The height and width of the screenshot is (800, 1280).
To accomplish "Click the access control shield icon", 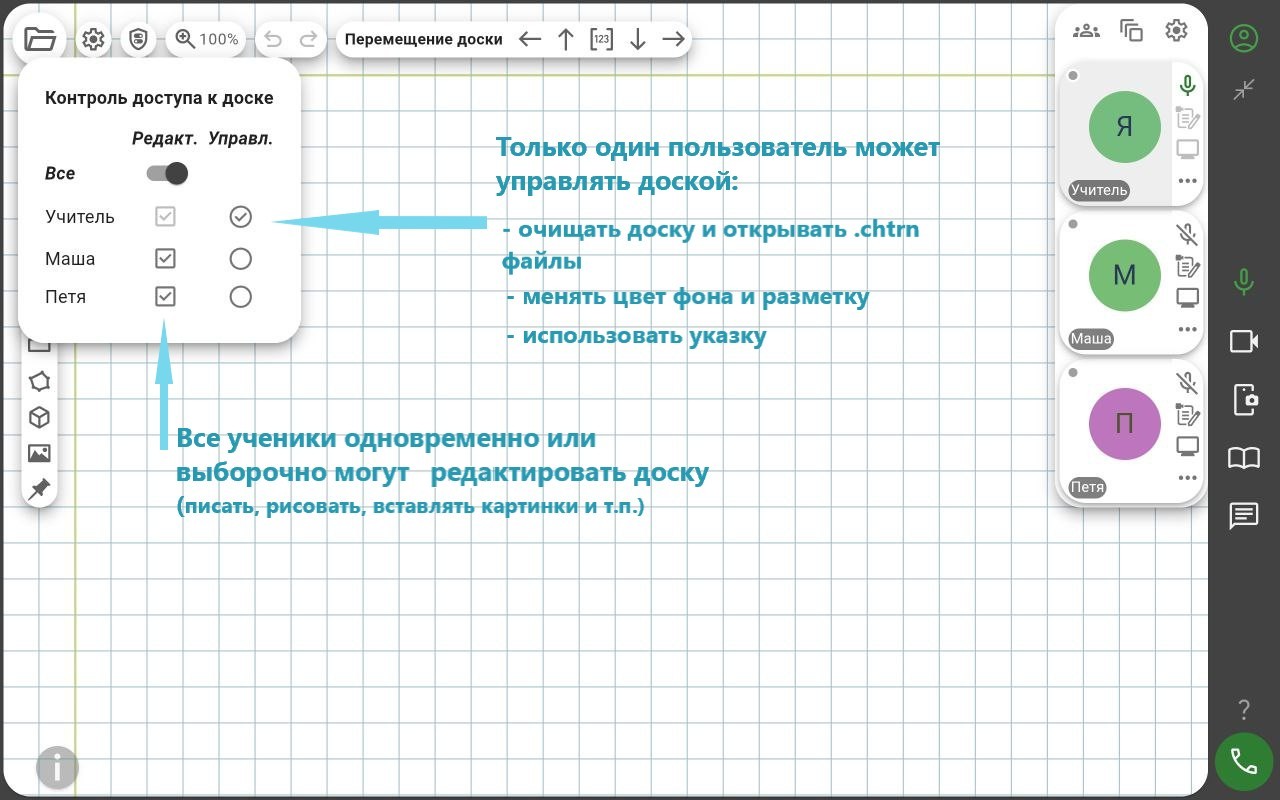I will click(138, 39).
